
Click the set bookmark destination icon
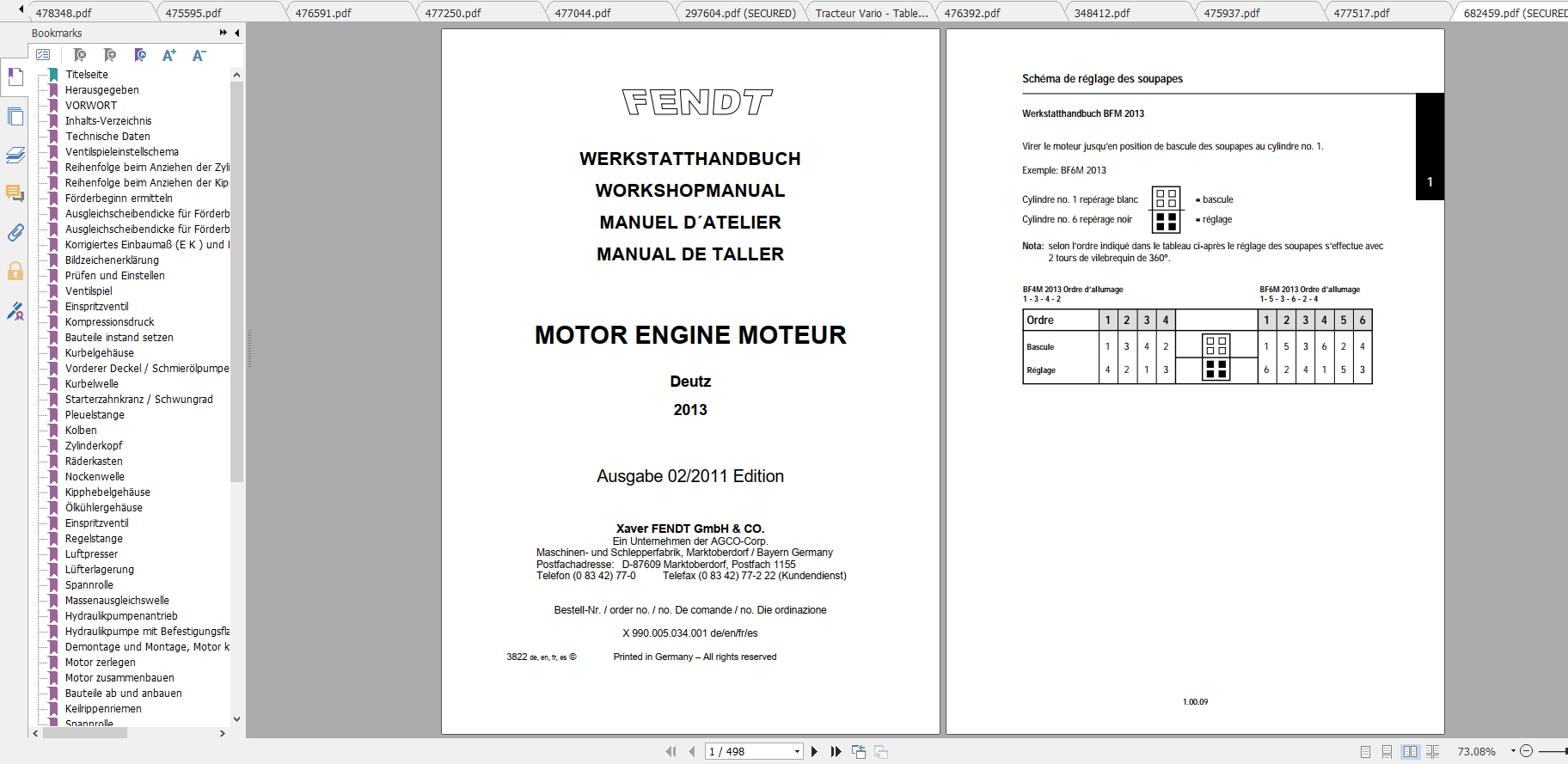pos(140,55)
